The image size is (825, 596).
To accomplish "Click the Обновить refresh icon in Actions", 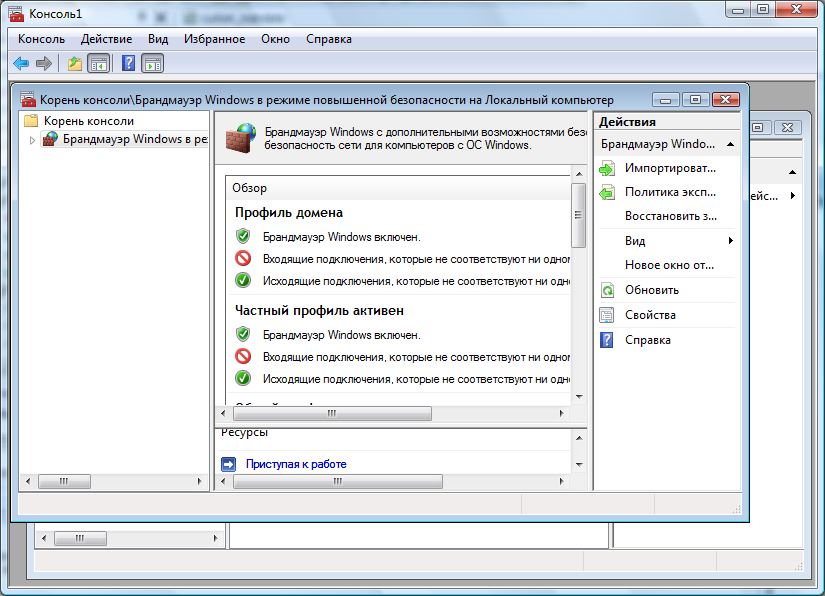I will point(607,290).
